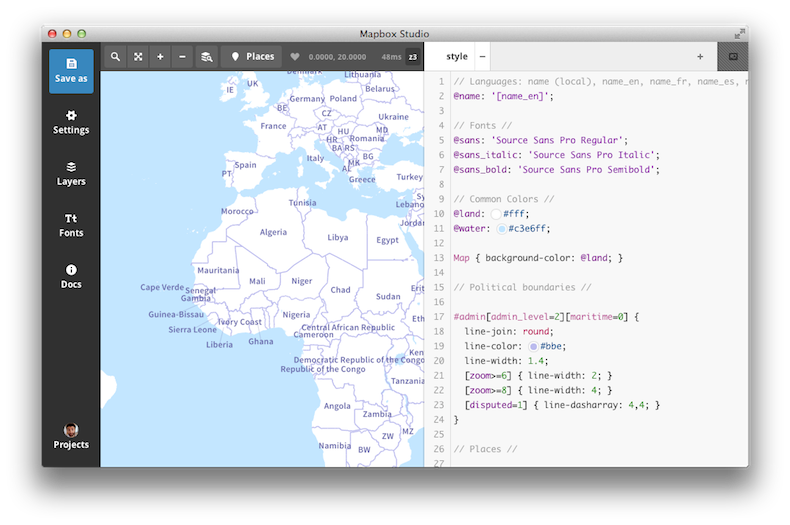790x525 pixels.
Task: Click the Nigeria label on the map
Action: tap(296, 315)
